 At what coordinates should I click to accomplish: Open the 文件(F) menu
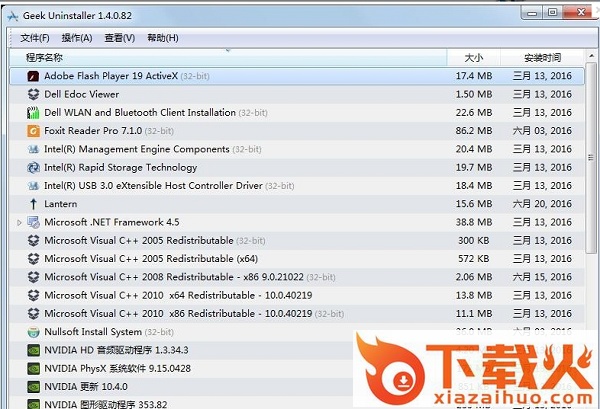click(x=35, y=38)
